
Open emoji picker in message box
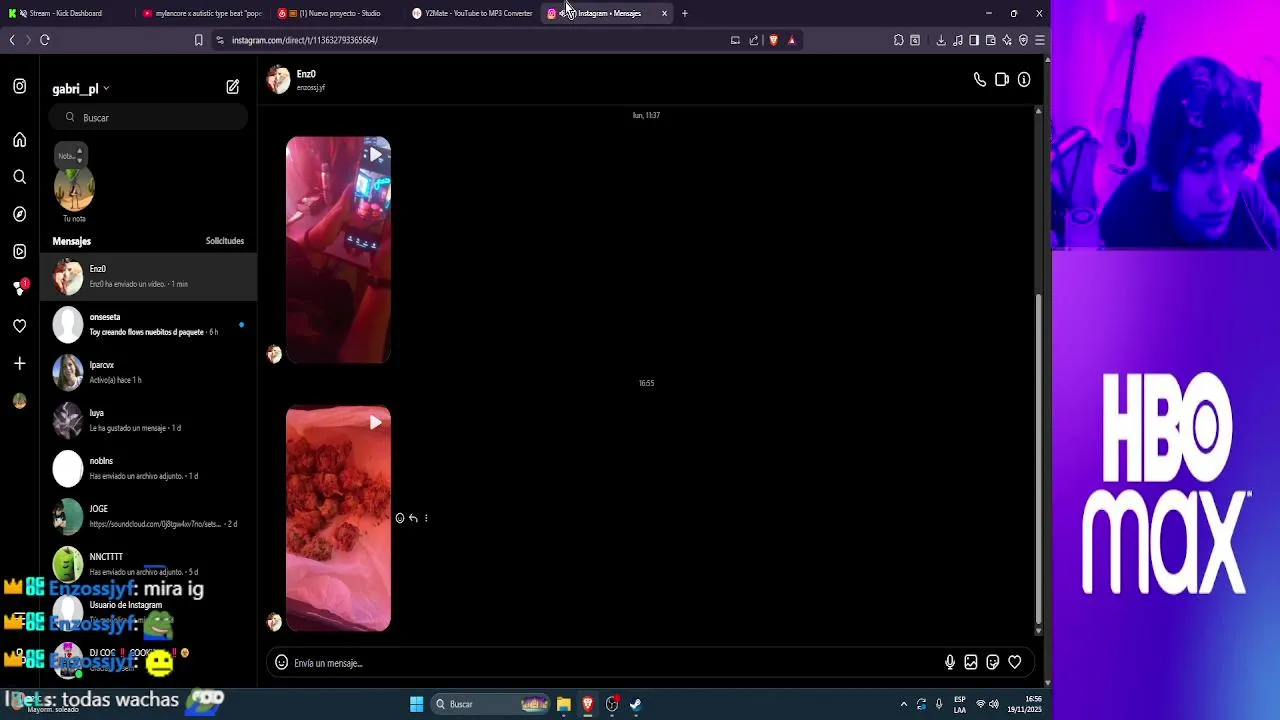tap(281, 662)
